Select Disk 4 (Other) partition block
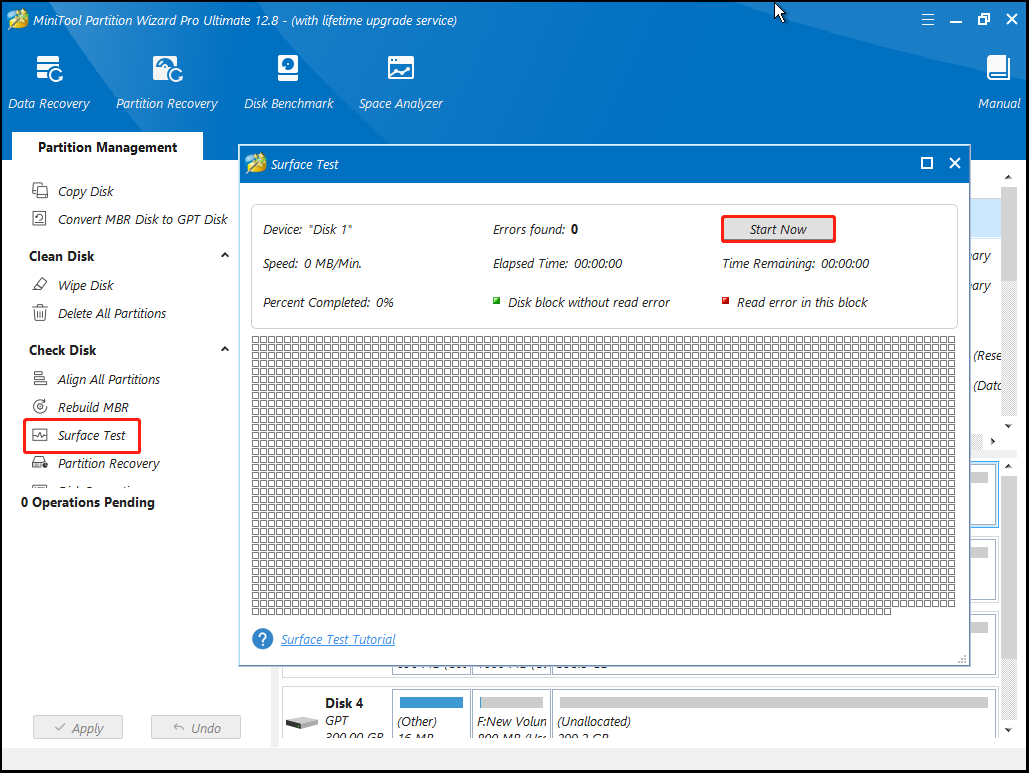Image resolution: width=1029 pixels, height=773 pixels. coord(431,713)
